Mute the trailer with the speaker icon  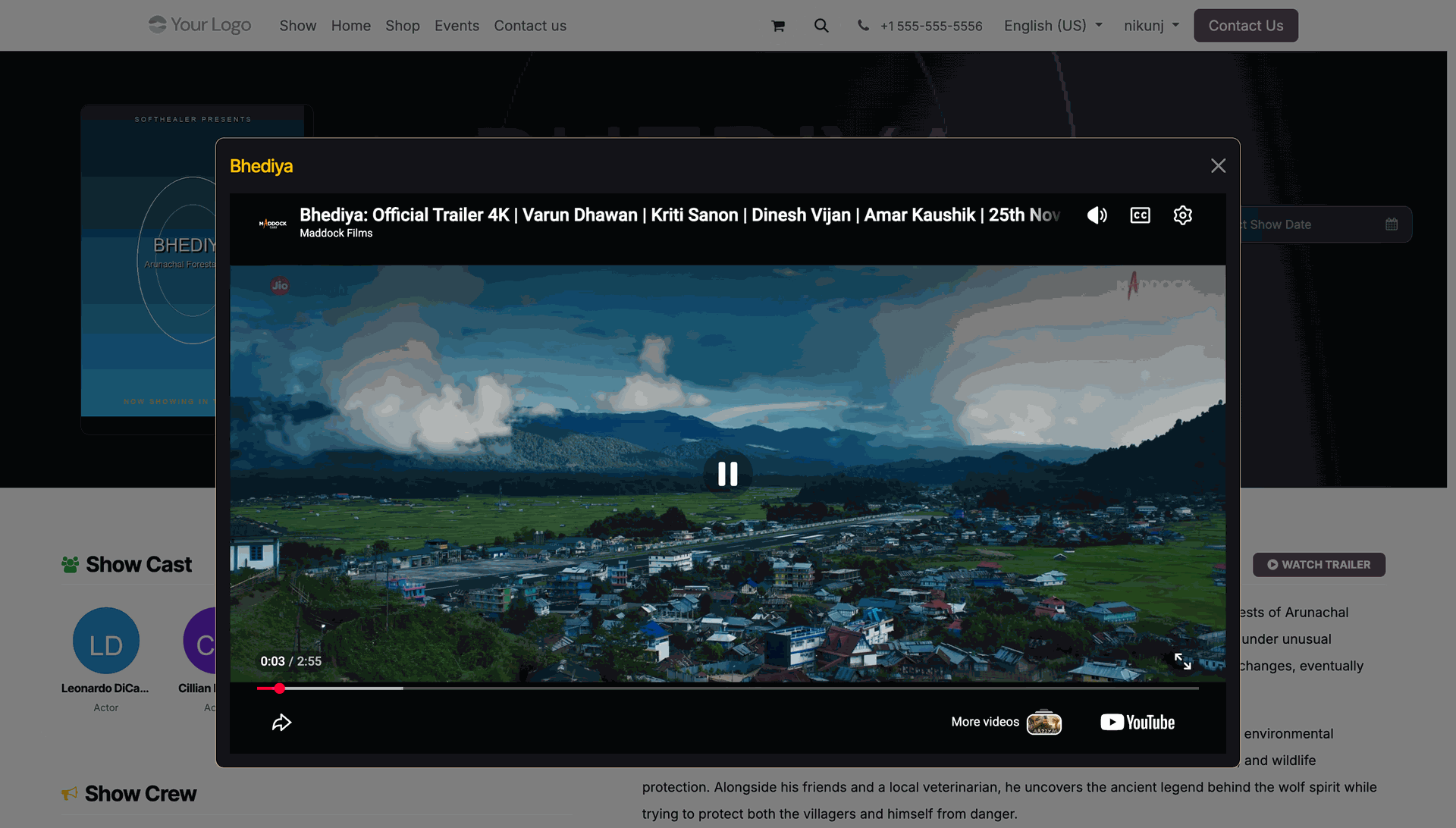[1097, 215]
